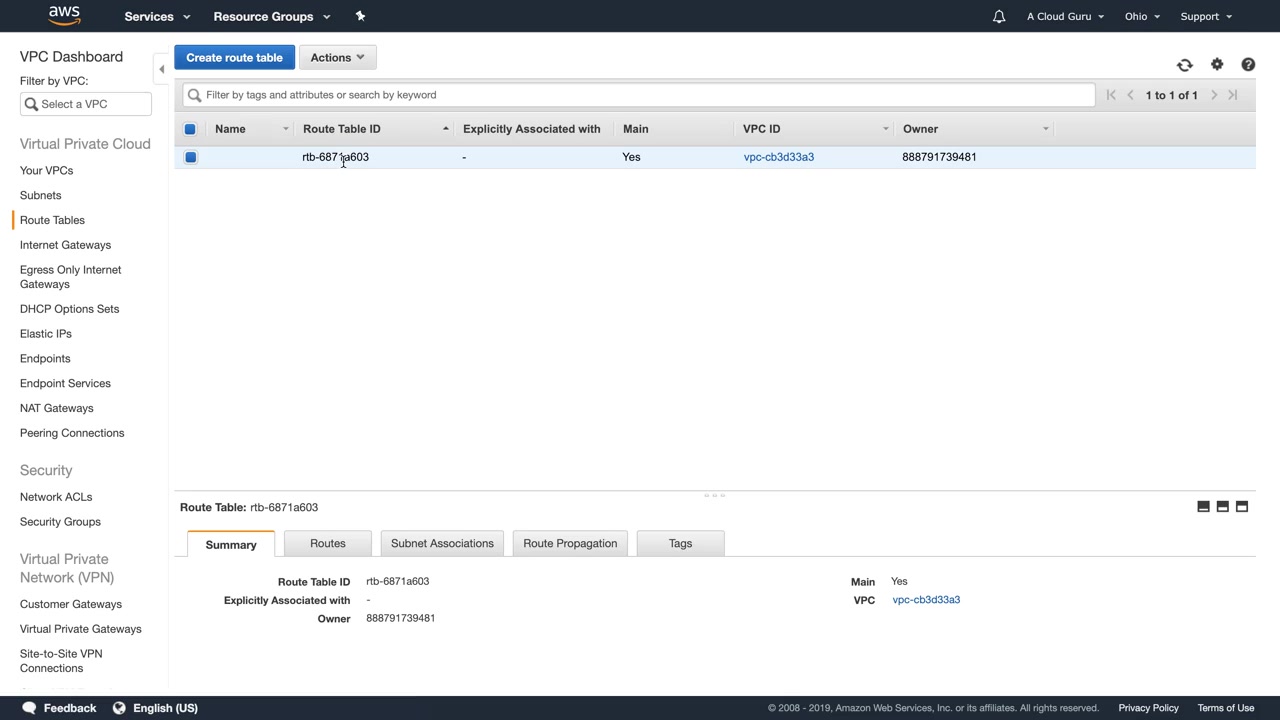The image size is (1280, 720).
Task: Expand the Services menu
Action: (x=157, y=16)
